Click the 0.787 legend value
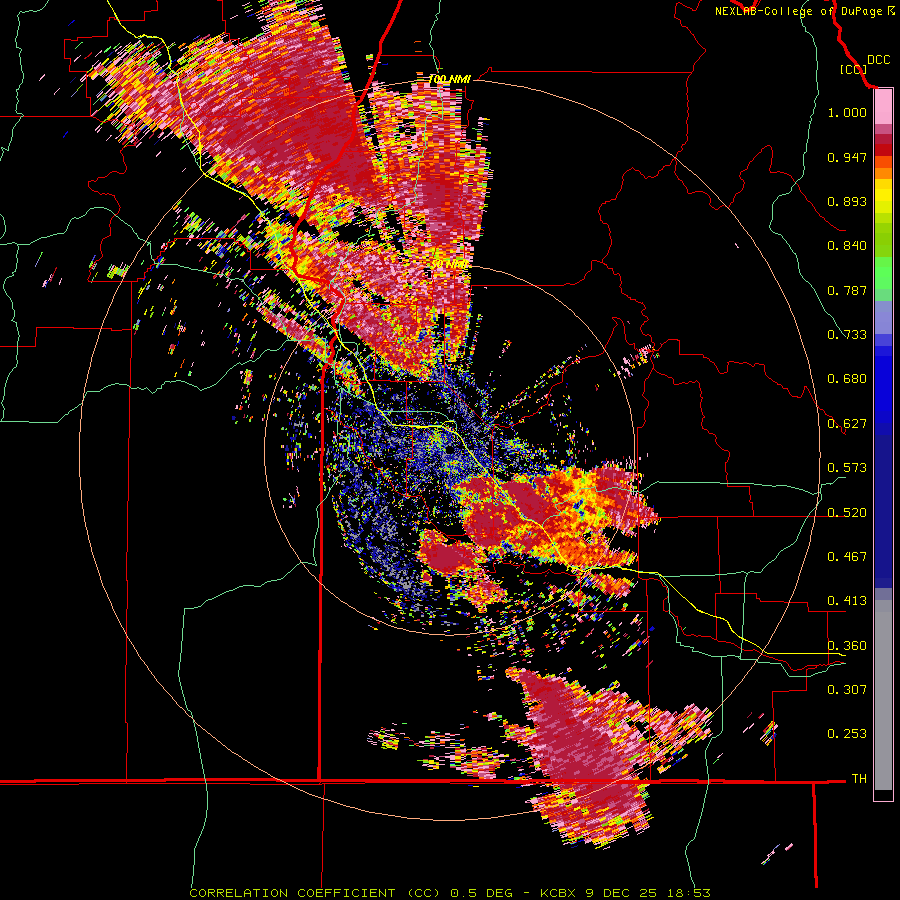The height and width of the screenshot is (900, 900). pyautogui.click(x=847, y=290)
